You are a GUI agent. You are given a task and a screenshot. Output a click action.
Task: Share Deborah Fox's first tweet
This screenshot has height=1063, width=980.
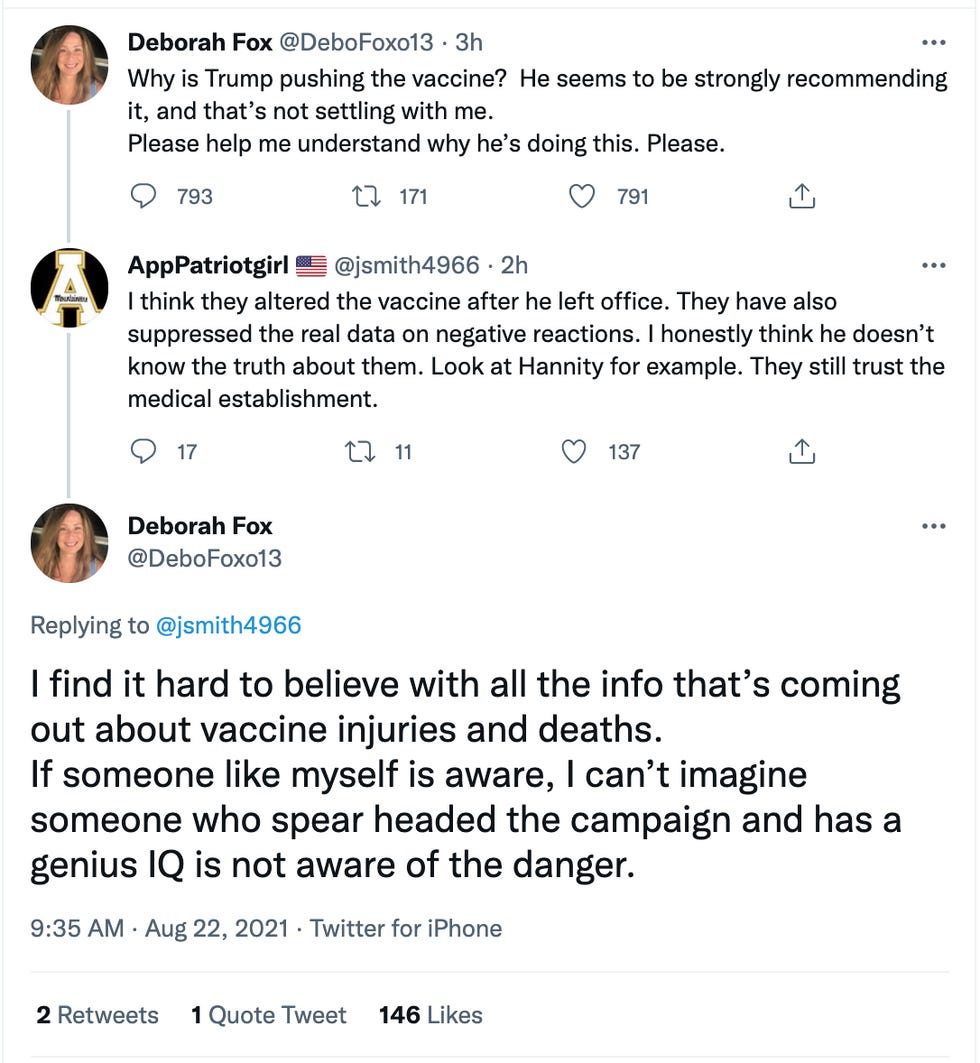click(x=802, y=196)
